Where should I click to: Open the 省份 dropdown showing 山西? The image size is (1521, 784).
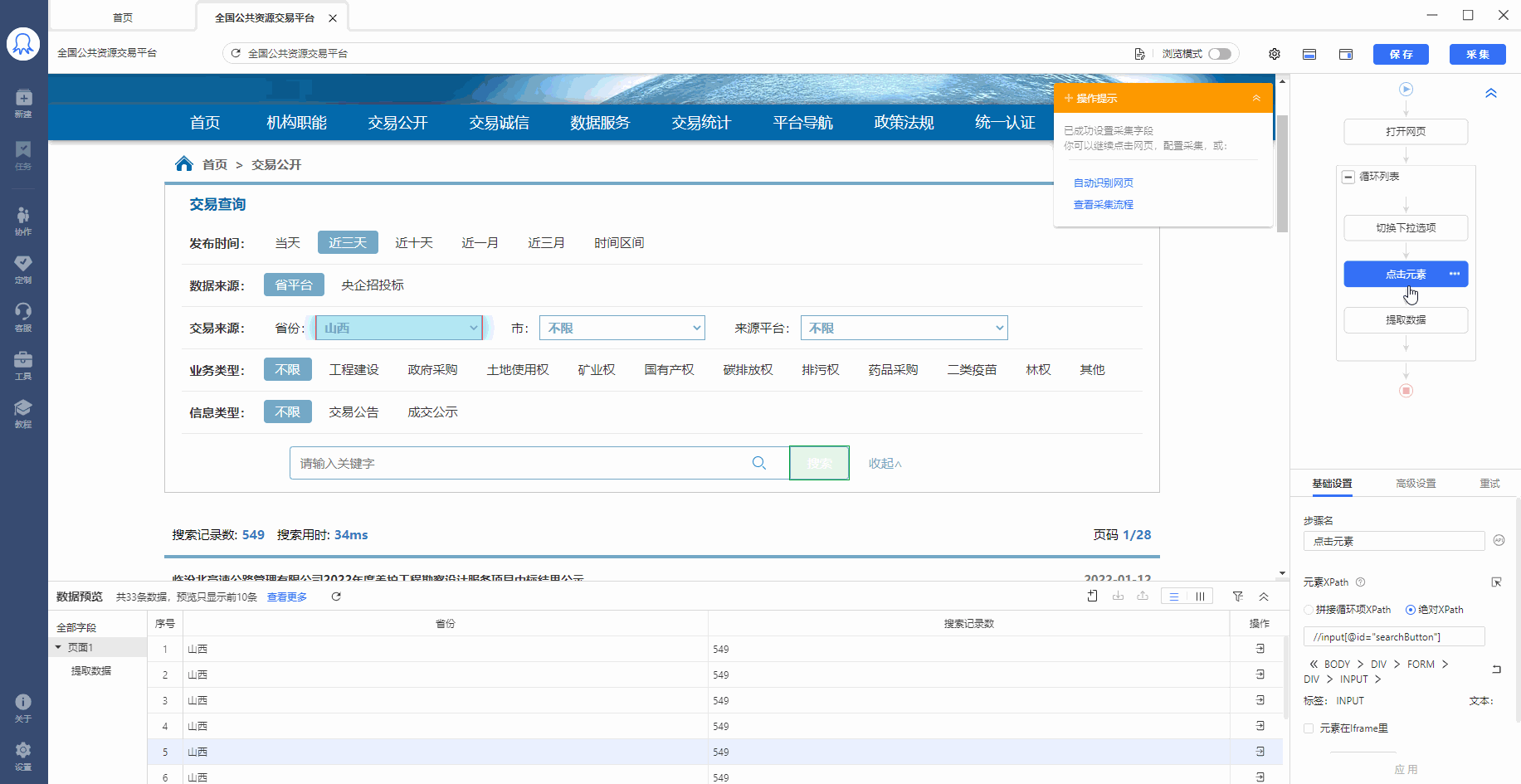[399, 328]
